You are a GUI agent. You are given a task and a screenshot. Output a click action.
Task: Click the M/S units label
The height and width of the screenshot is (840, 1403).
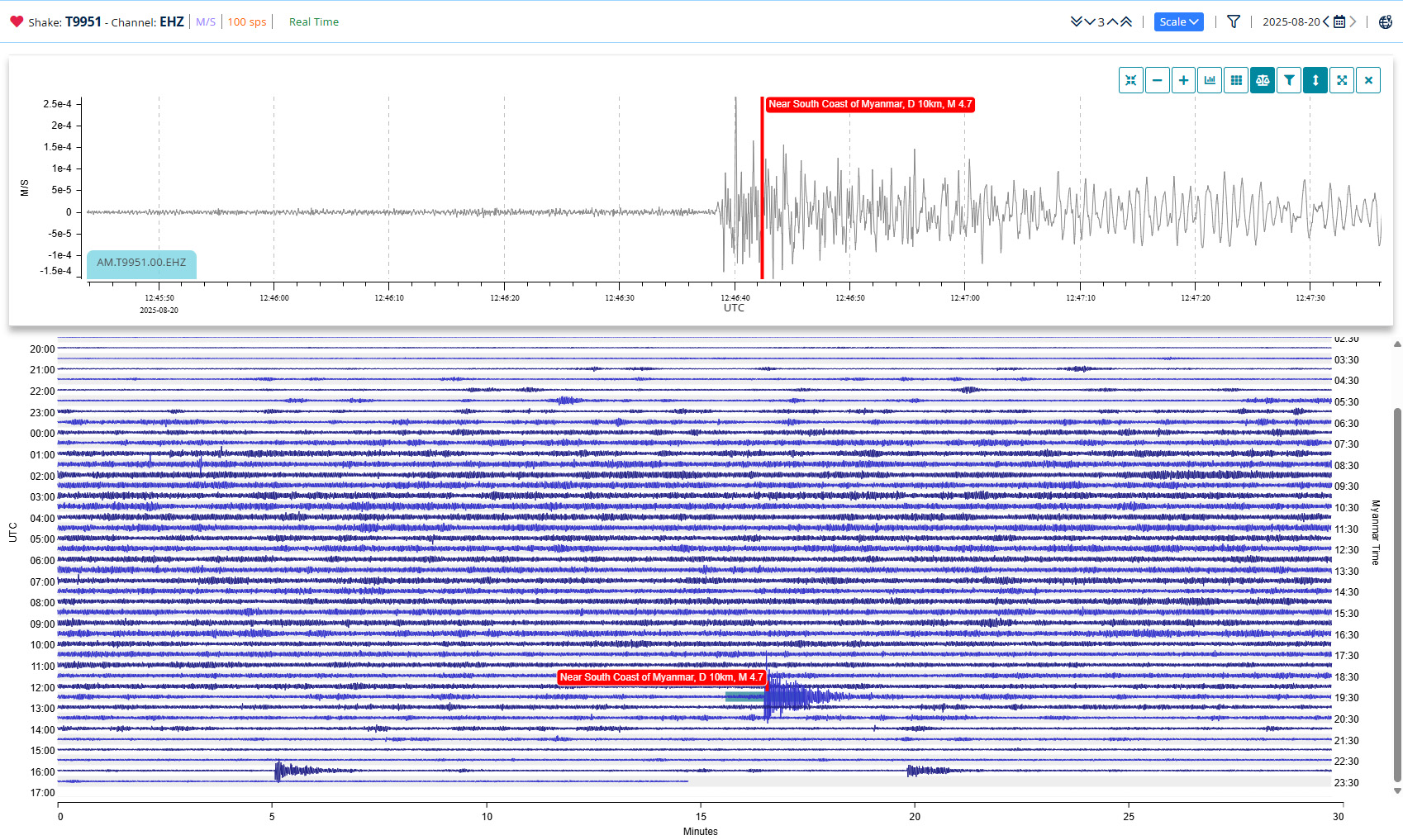coord(206,21)
